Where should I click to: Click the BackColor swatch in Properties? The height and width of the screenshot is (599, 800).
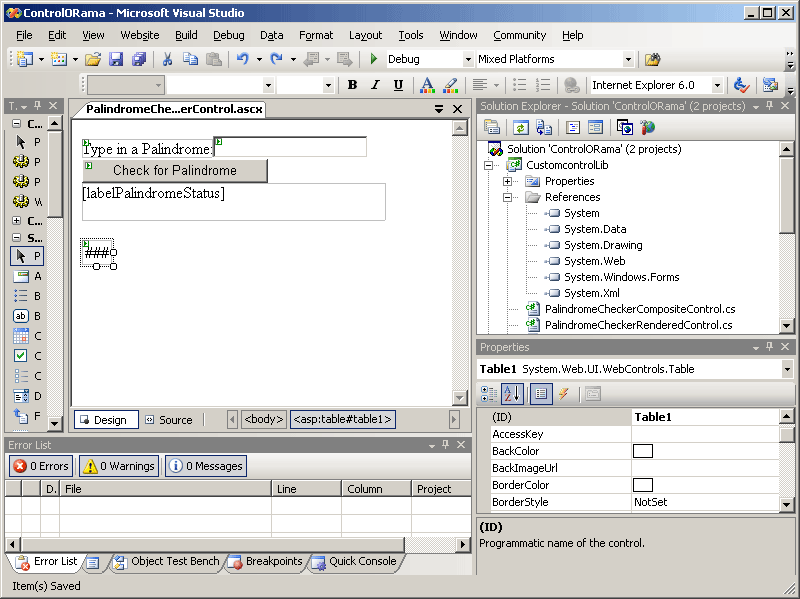point(643,451)
